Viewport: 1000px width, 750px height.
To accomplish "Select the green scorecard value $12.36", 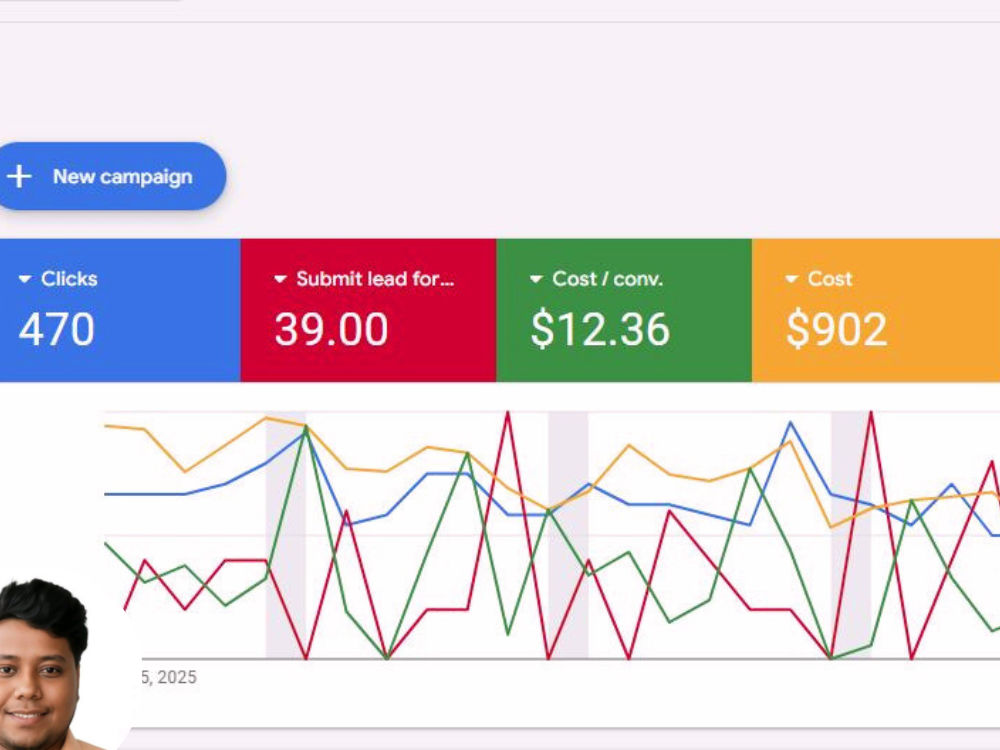I will (600, 330).
